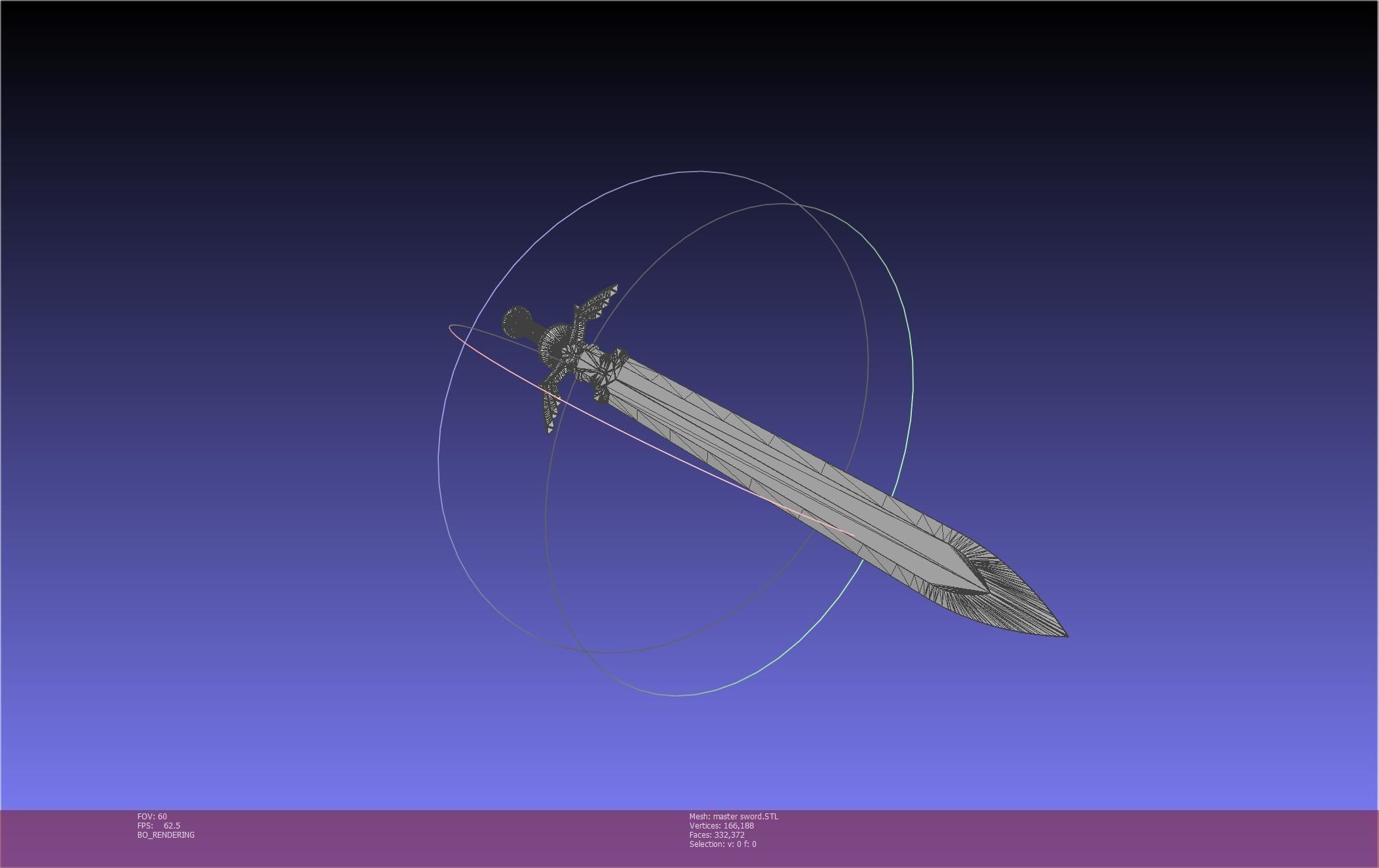Click the Mesh: master sword.STL label
Image resolution: width=1379 pixels, height=868 pixels.
point(734,817)
